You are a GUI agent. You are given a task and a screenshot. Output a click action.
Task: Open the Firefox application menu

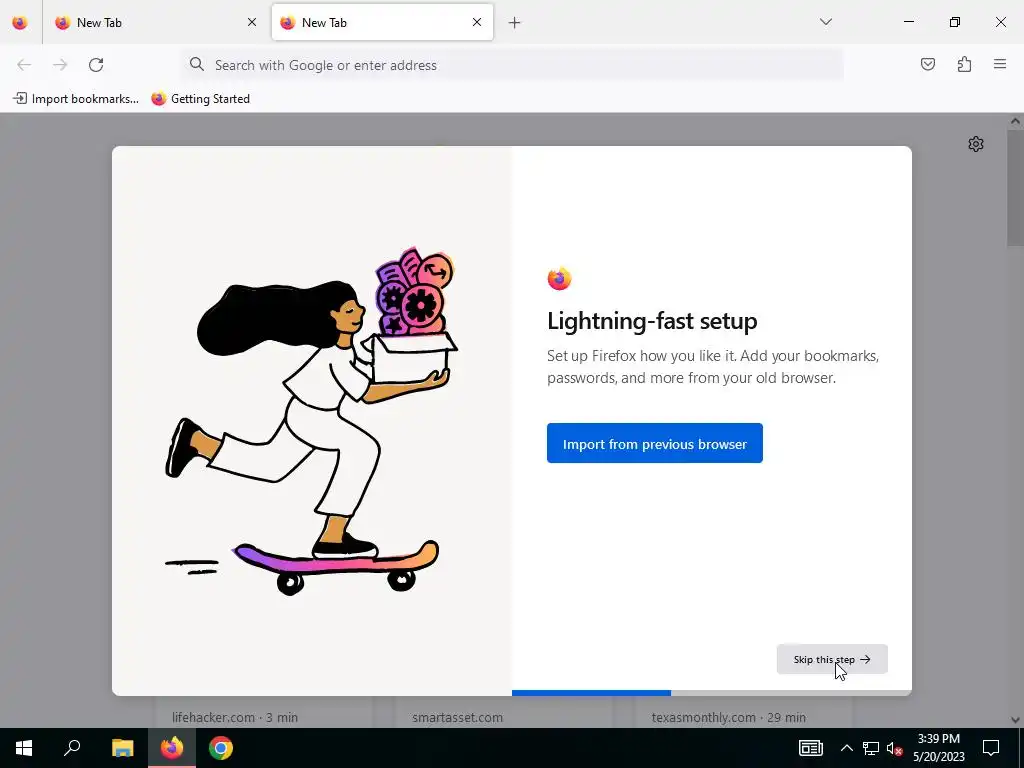coord(1000,64)
